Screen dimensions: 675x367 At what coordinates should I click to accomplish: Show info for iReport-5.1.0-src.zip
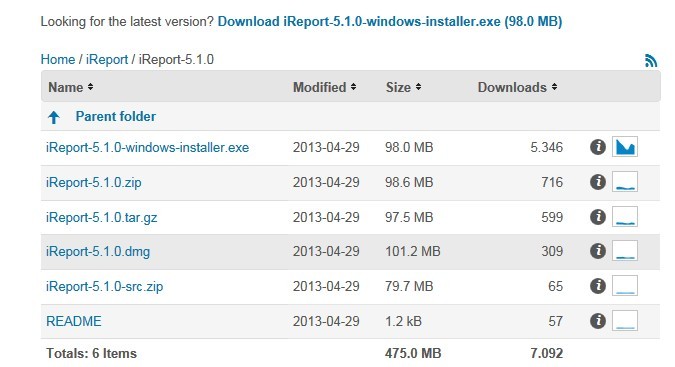598,286
